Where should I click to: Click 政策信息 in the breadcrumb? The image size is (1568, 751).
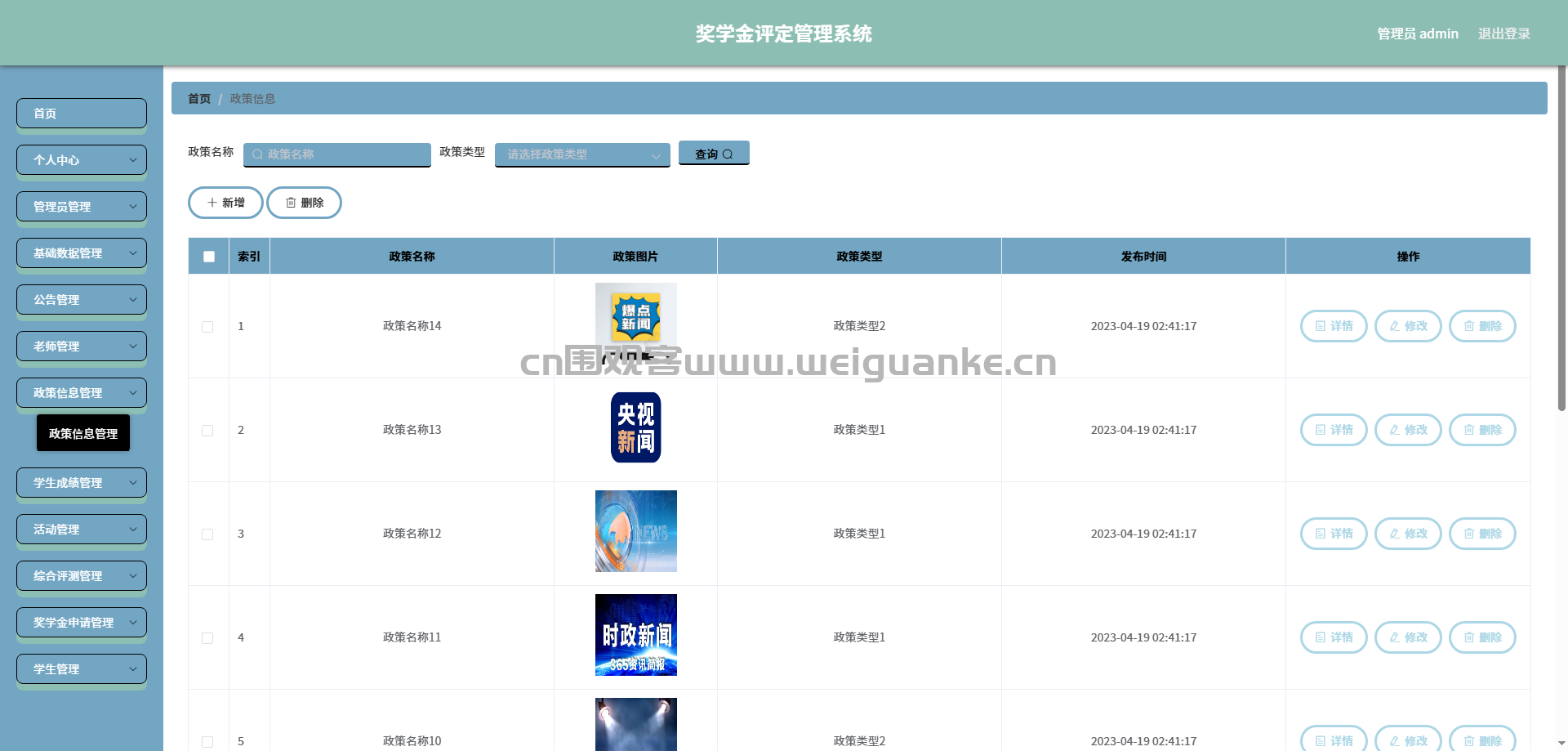[252, 99]
